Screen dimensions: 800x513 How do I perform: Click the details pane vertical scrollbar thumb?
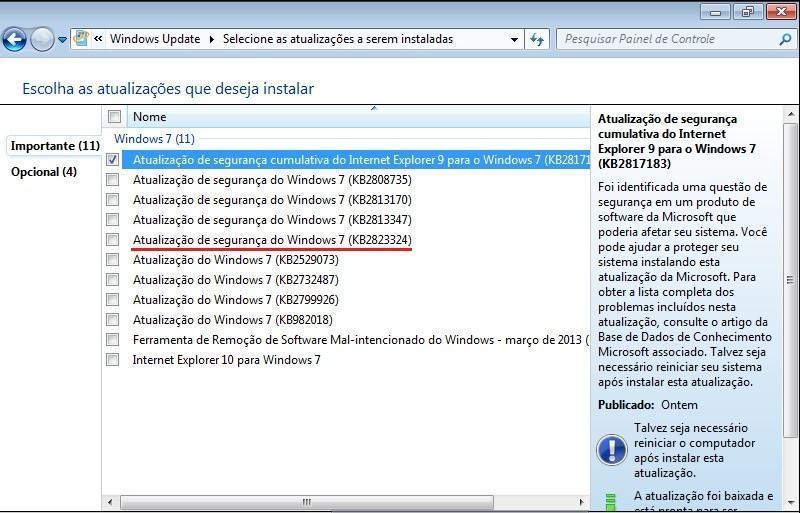click(790, 280)
